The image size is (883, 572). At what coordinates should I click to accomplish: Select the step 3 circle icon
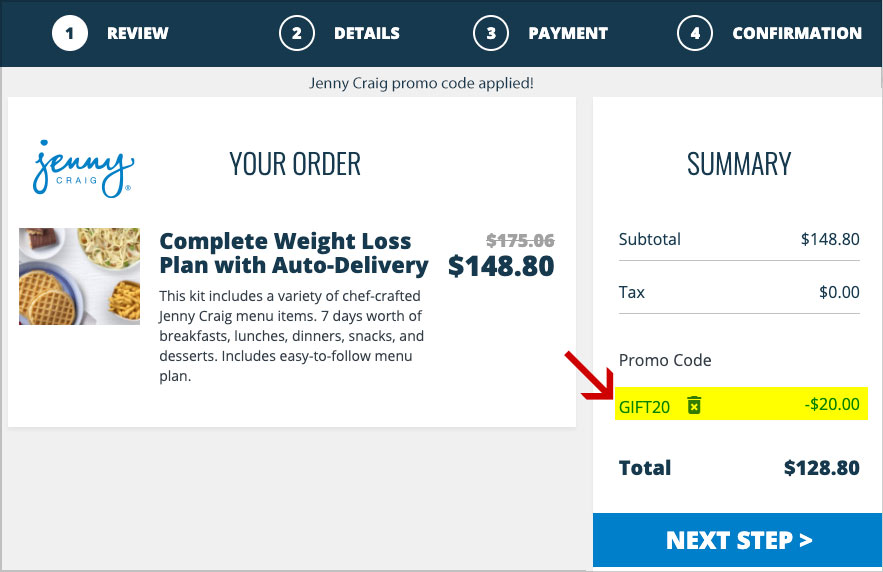click(x=491, y=33)
